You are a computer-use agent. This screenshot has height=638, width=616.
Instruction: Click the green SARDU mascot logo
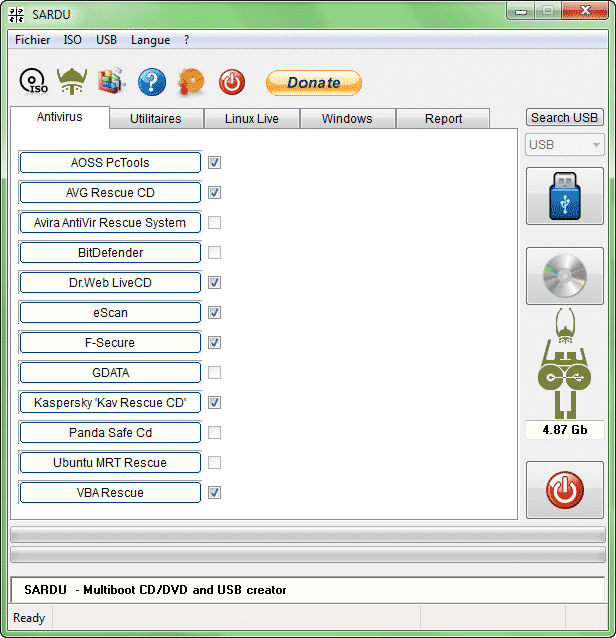pyautogui.click(x=565, y=363)
